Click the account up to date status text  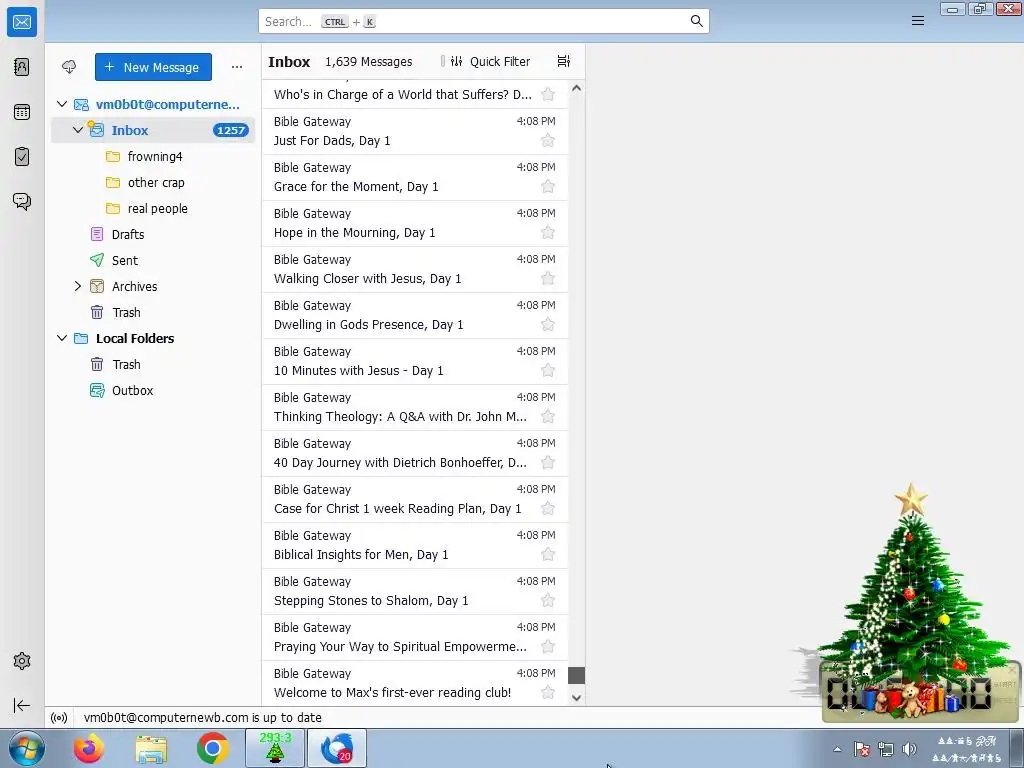[202, 718]
